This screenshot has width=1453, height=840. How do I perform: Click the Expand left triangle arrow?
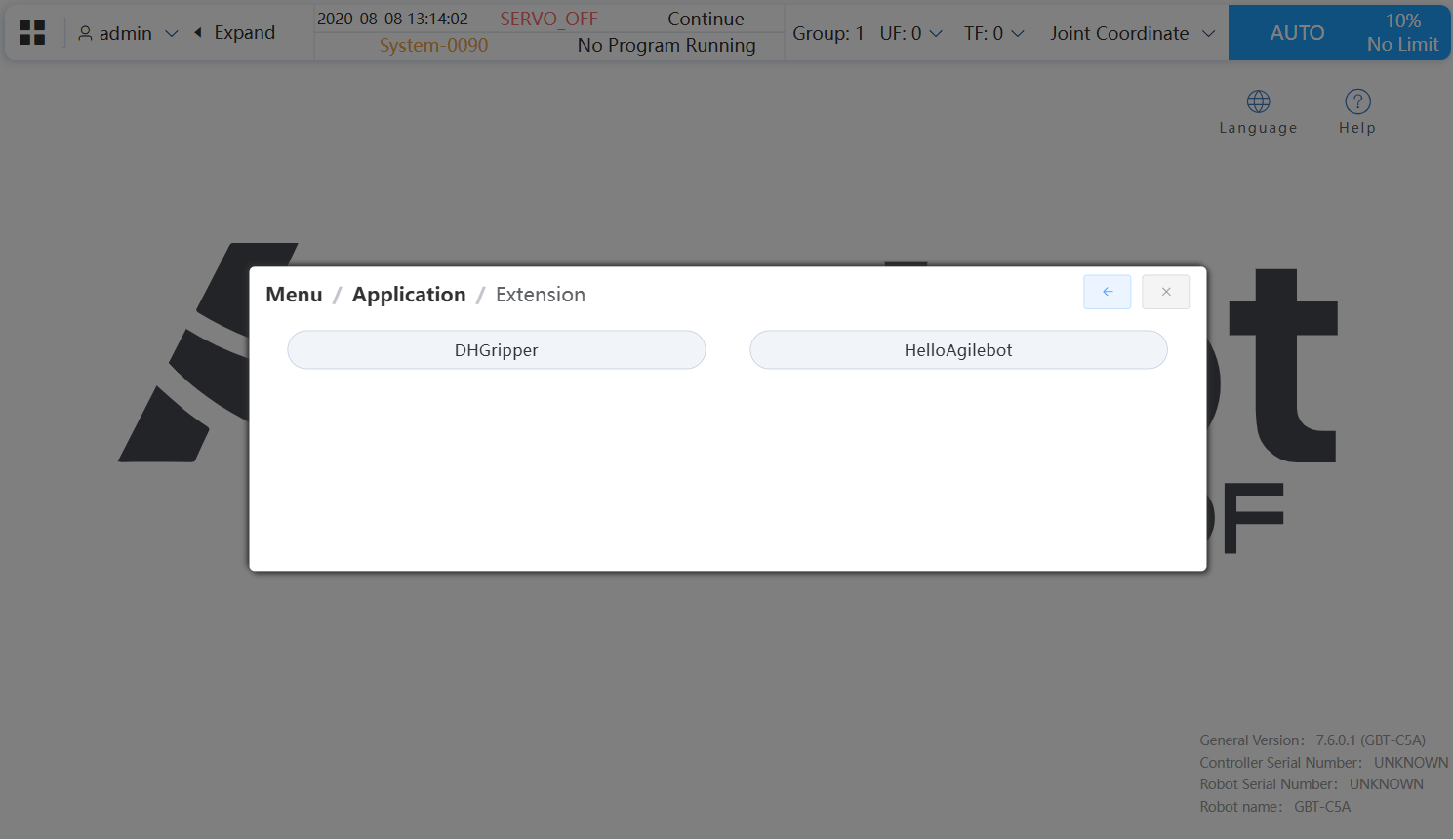(198, 33)
